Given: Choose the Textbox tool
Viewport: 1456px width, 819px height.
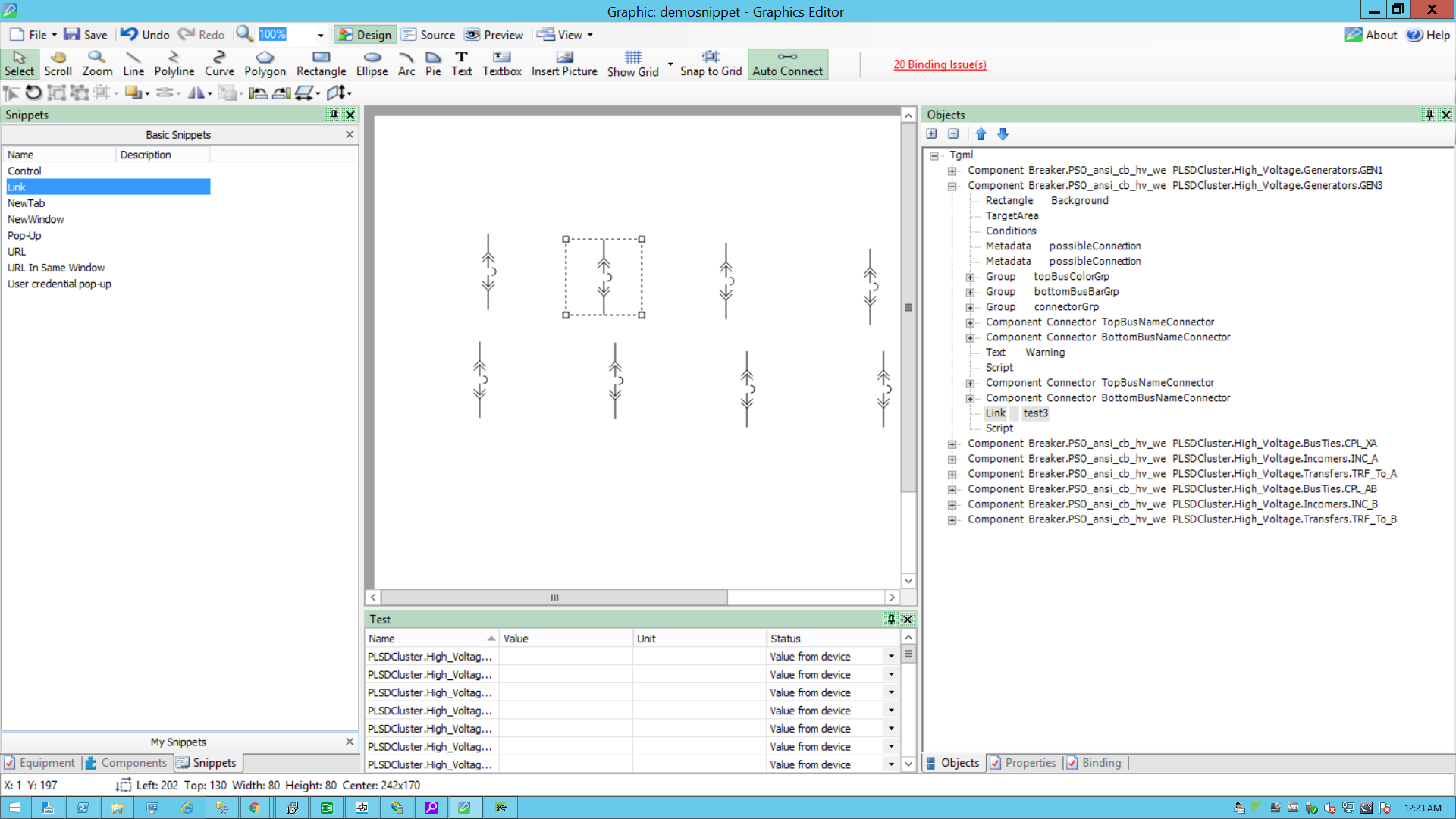Looking at the screenshot, I should (x=501, y=64).
